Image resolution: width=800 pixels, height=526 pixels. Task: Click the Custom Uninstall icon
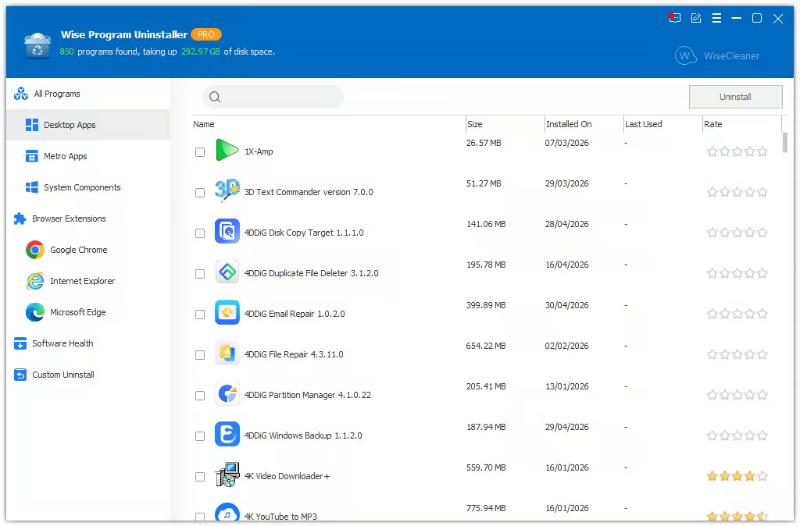[20, 375]
